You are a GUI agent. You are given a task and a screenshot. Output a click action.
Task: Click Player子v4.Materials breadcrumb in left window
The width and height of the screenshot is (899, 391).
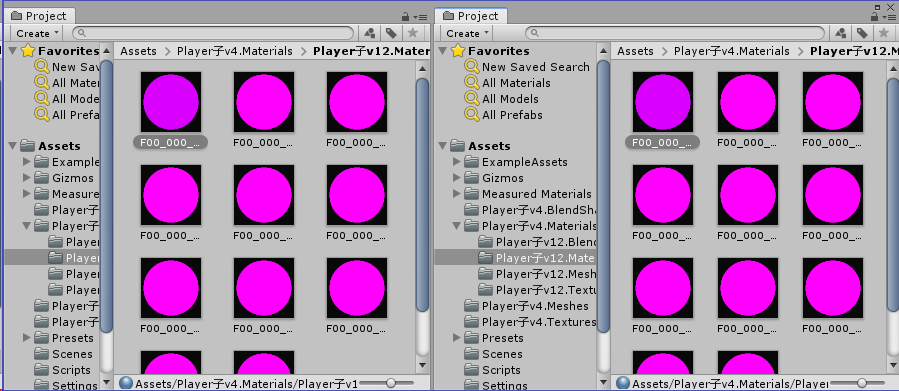click(x=234, y=51)
